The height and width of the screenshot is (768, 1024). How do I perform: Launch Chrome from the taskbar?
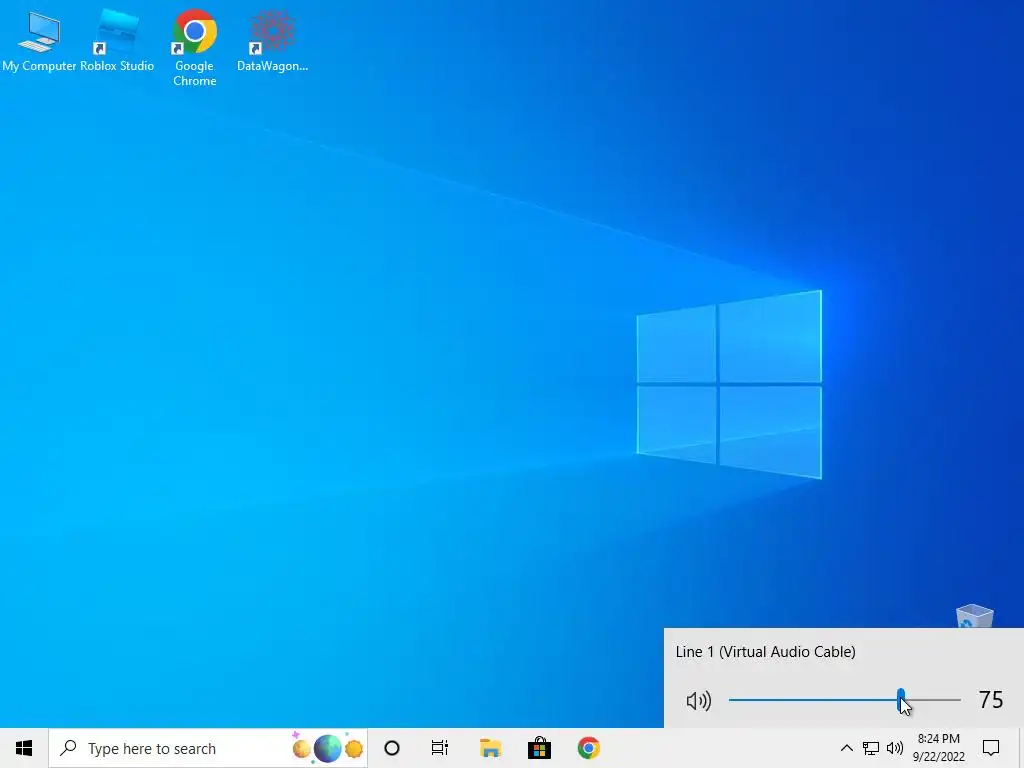588,748
